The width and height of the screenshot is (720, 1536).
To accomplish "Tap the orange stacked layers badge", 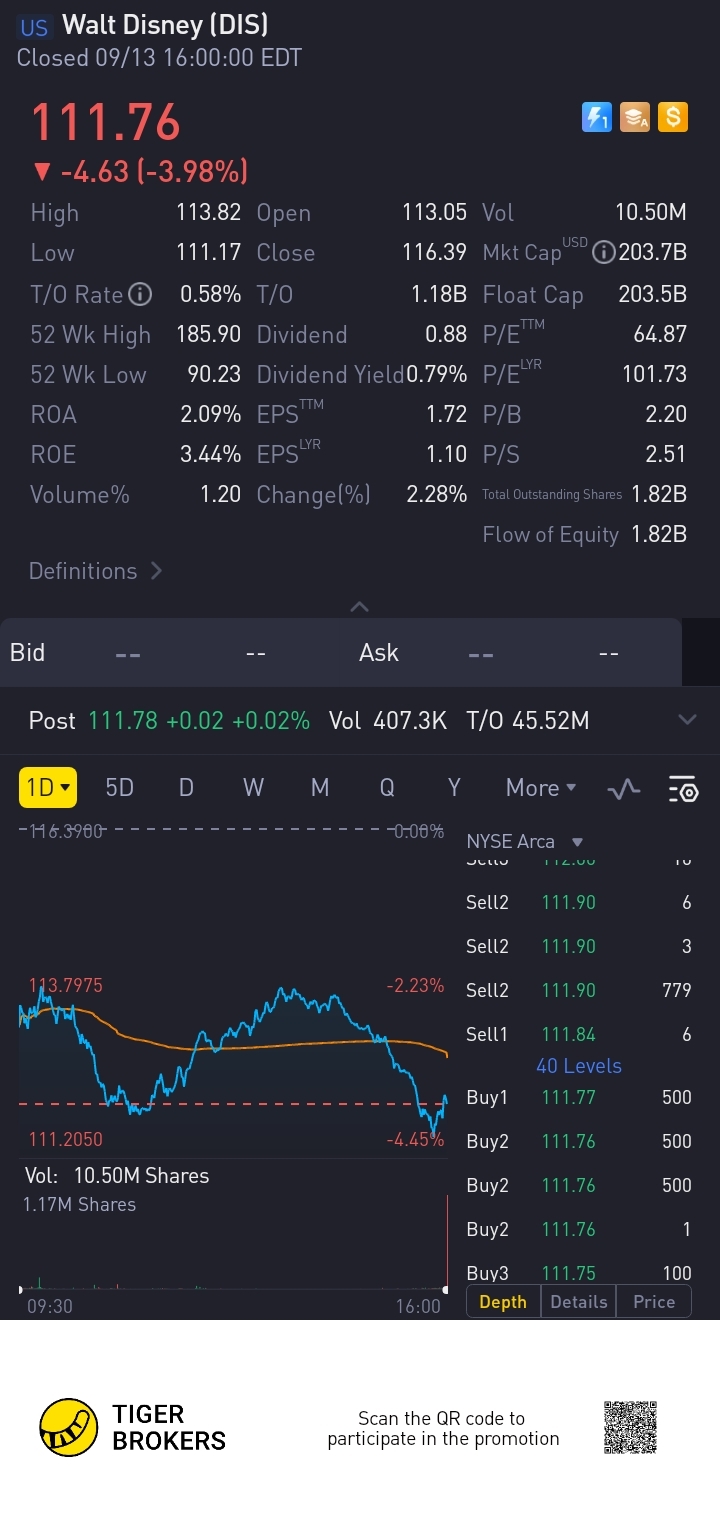I will coord(635,117).
